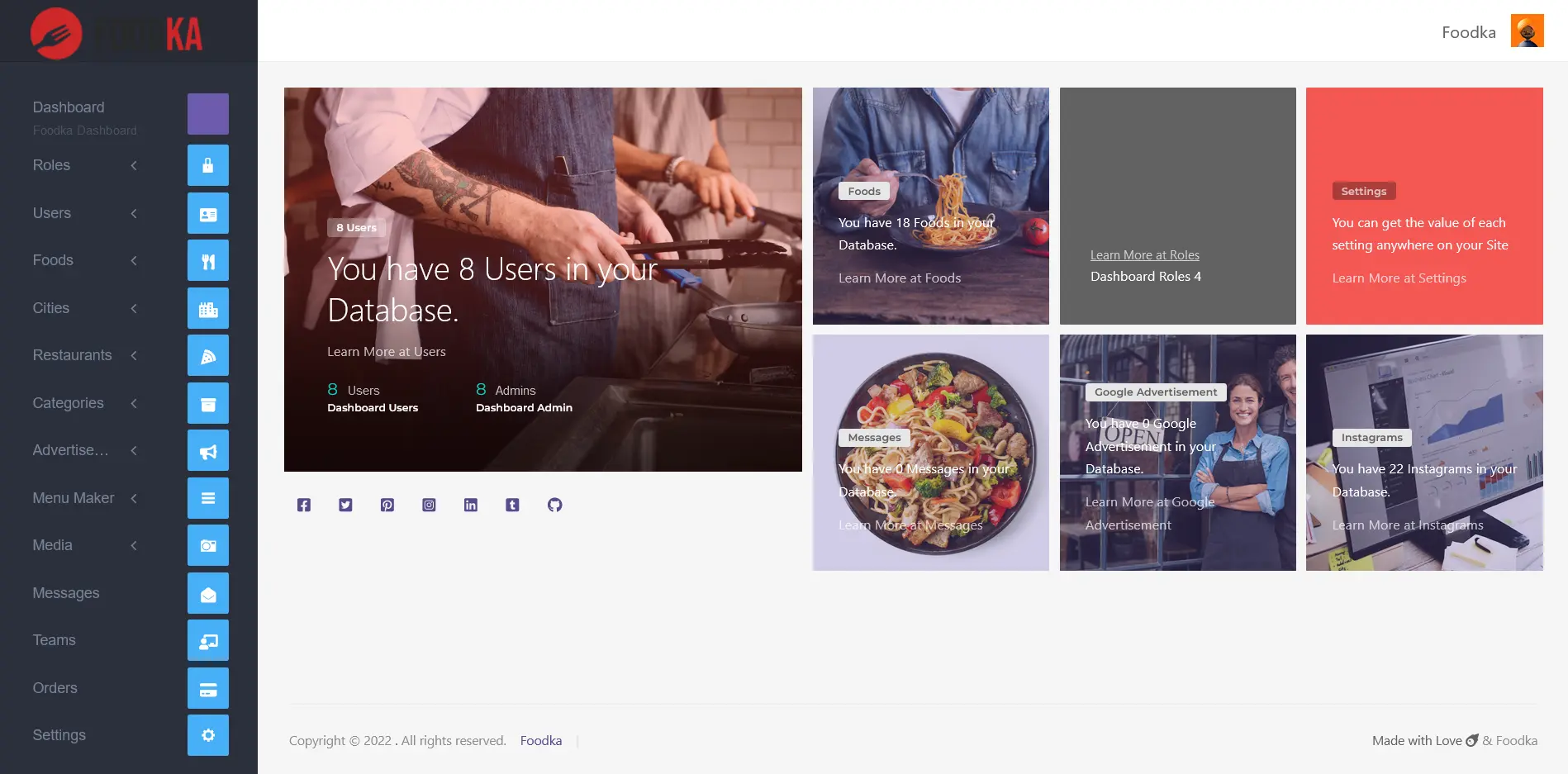The width and height of the screenshot is (1568, 774).
Task: Select Teams in the sidebar menu
Action: [x=55, y=640]
